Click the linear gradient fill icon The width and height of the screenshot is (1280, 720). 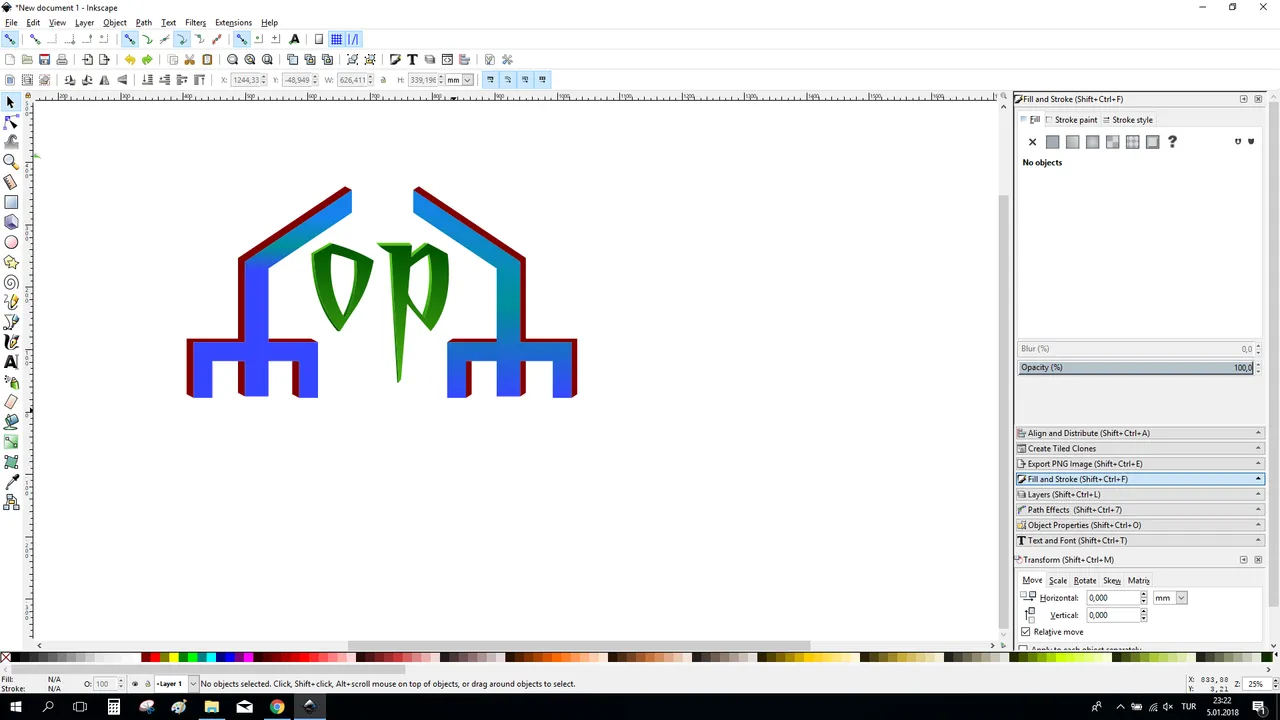click(x=1072, y=142)
